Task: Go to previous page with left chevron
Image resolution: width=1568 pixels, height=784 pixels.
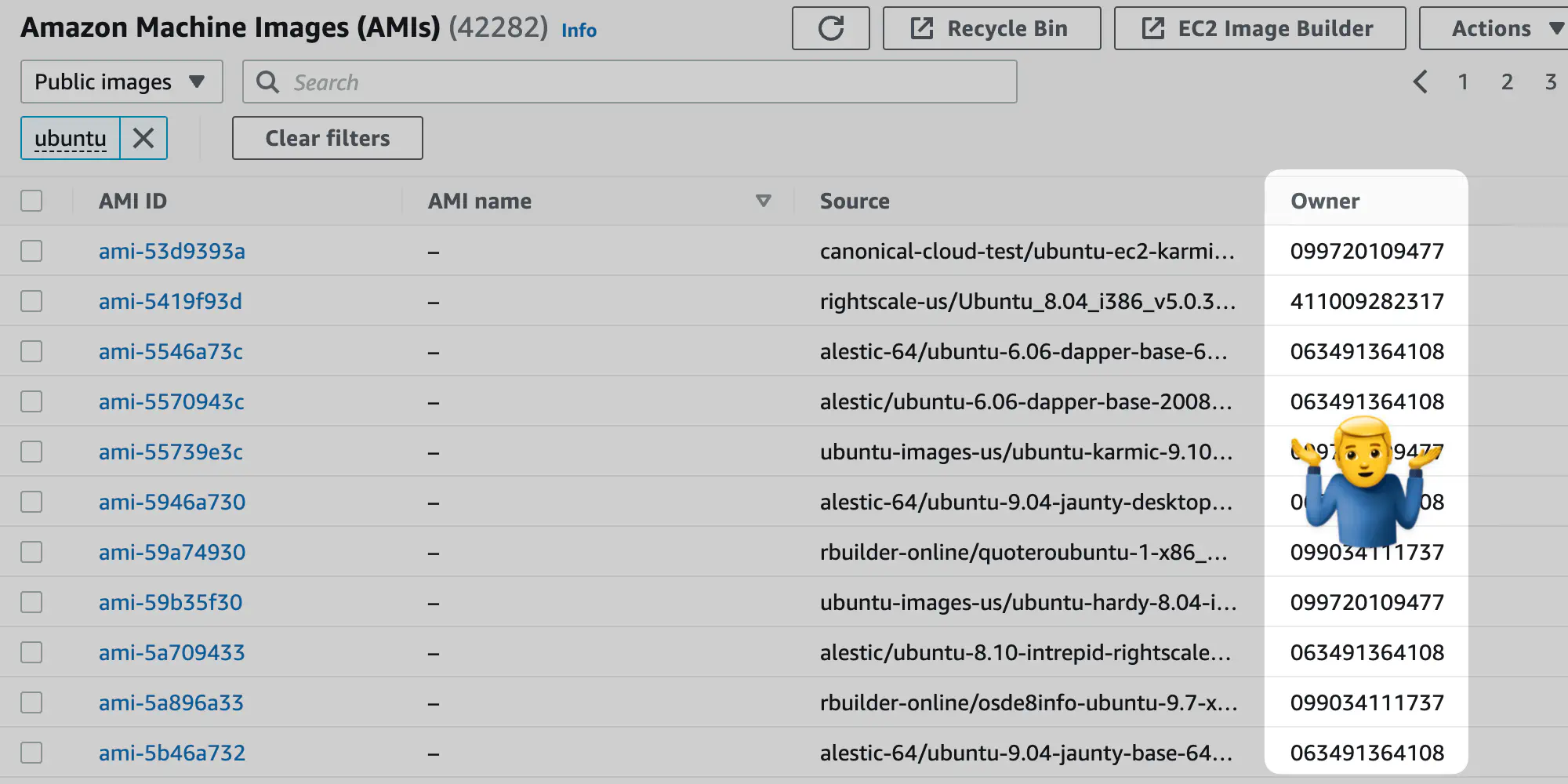Action: (1420, 82)
